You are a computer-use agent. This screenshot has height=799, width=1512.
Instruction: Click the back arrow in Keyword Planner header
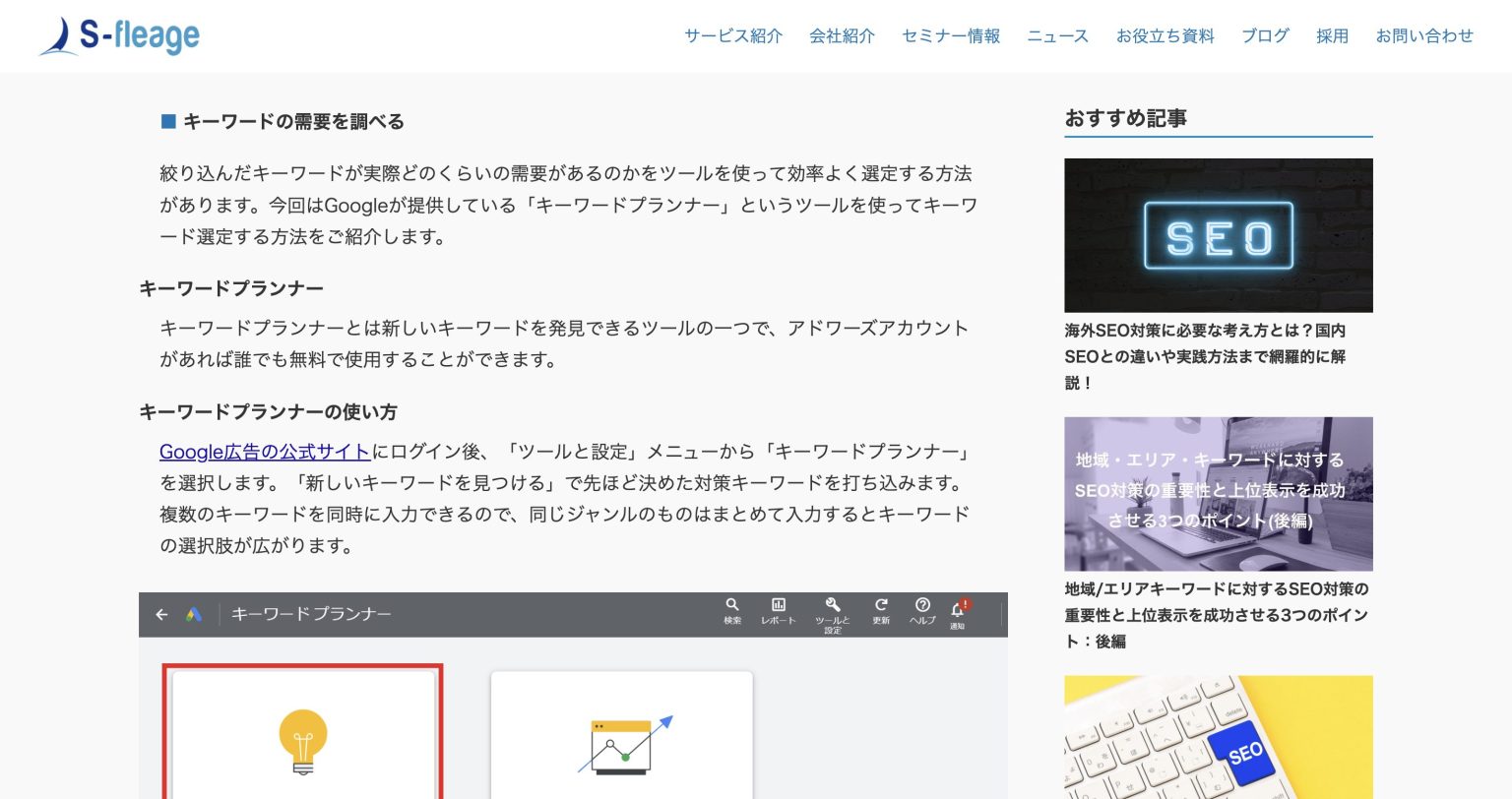(162, 614)
